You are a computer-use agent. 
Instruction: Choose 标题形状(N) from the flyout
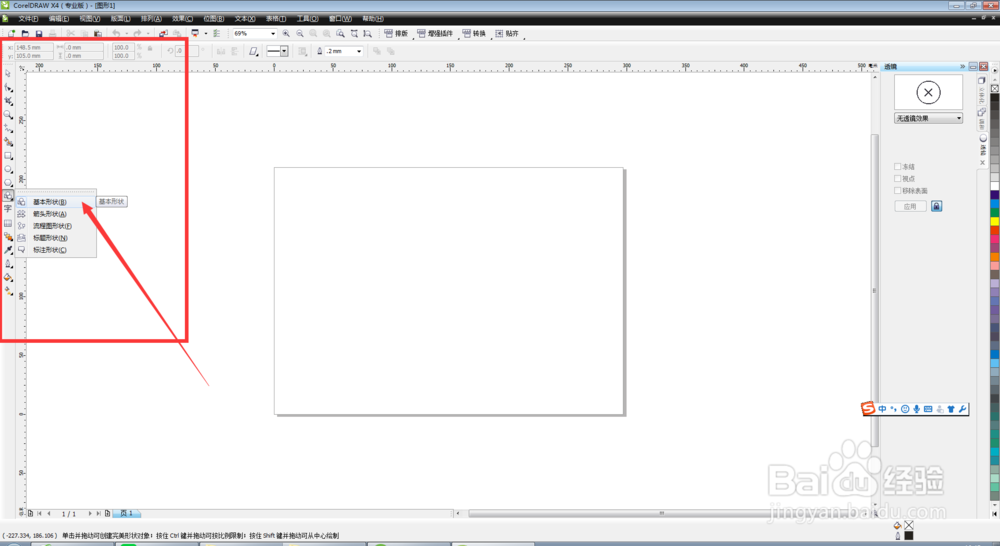[x=55, y=238]
